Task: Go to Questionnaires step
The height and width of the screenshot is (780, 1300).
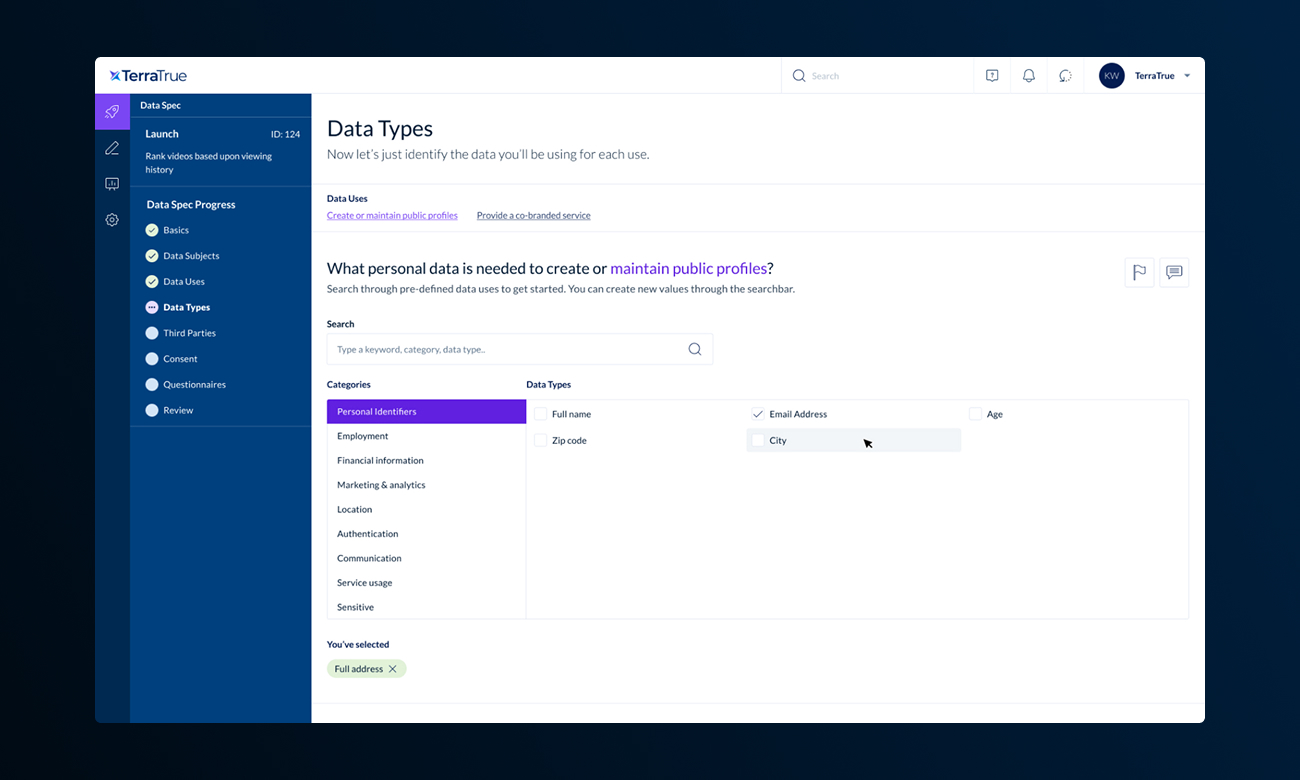Action: click(194, 385)
